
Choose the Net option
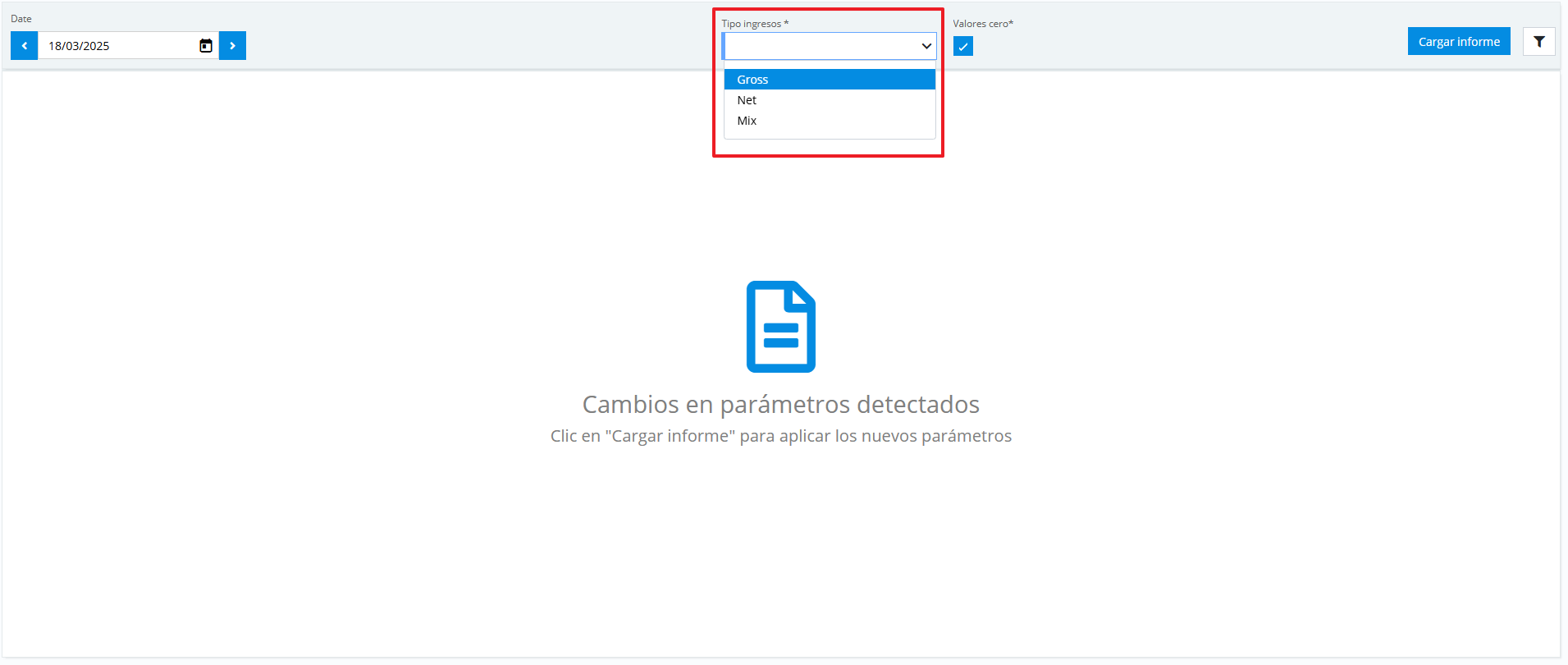coord(747,100)
